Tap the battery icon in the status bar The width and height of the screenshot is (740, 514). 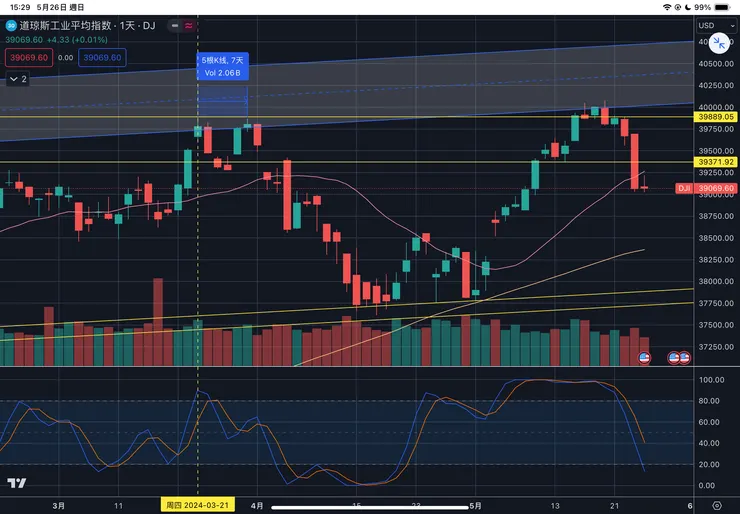point(722,7)
